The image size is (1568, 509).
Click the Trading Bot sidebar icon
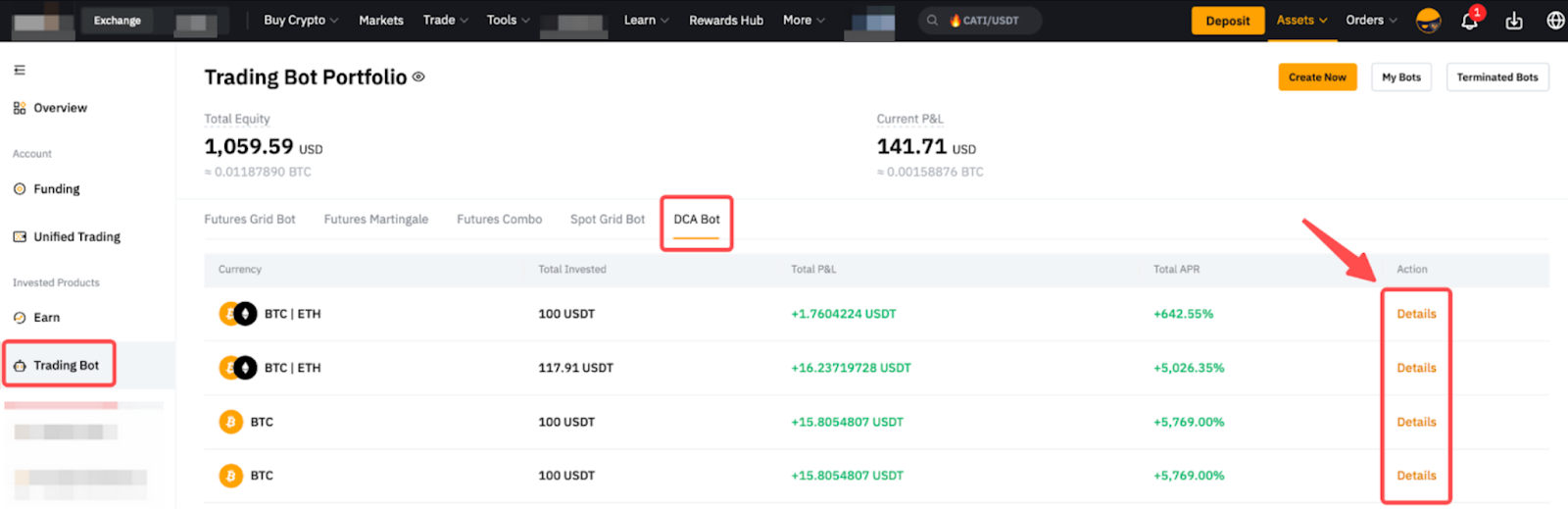click(x=20, y=366)
